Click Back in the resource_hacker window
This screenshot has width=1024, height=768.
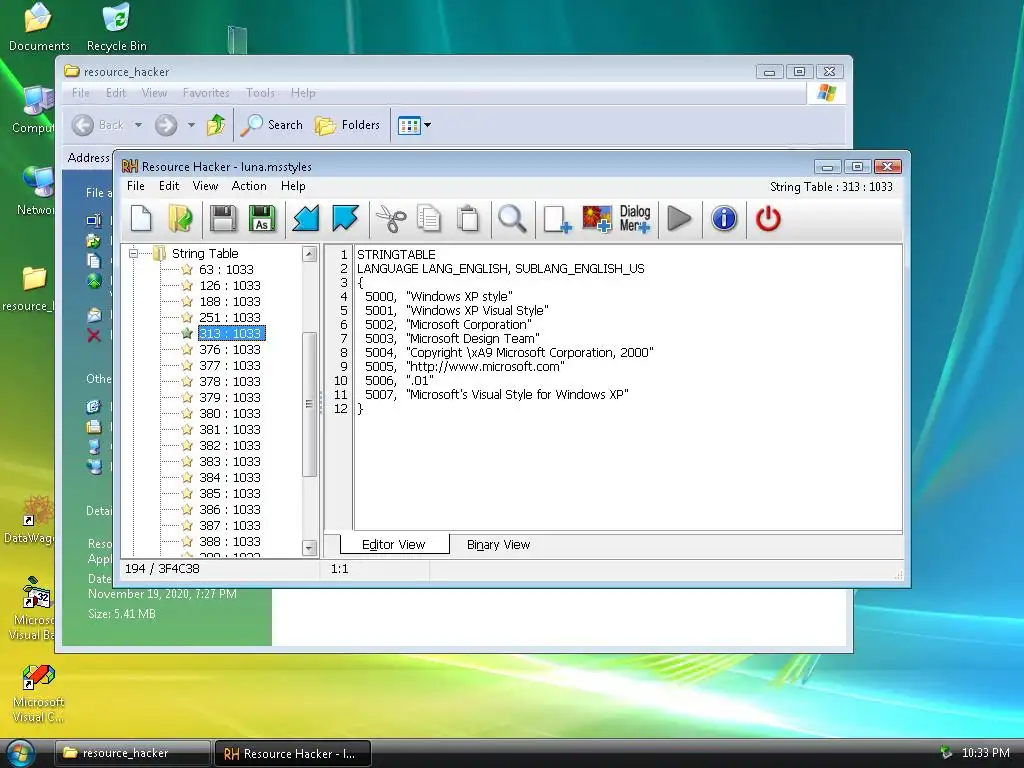tap(97, 125)
